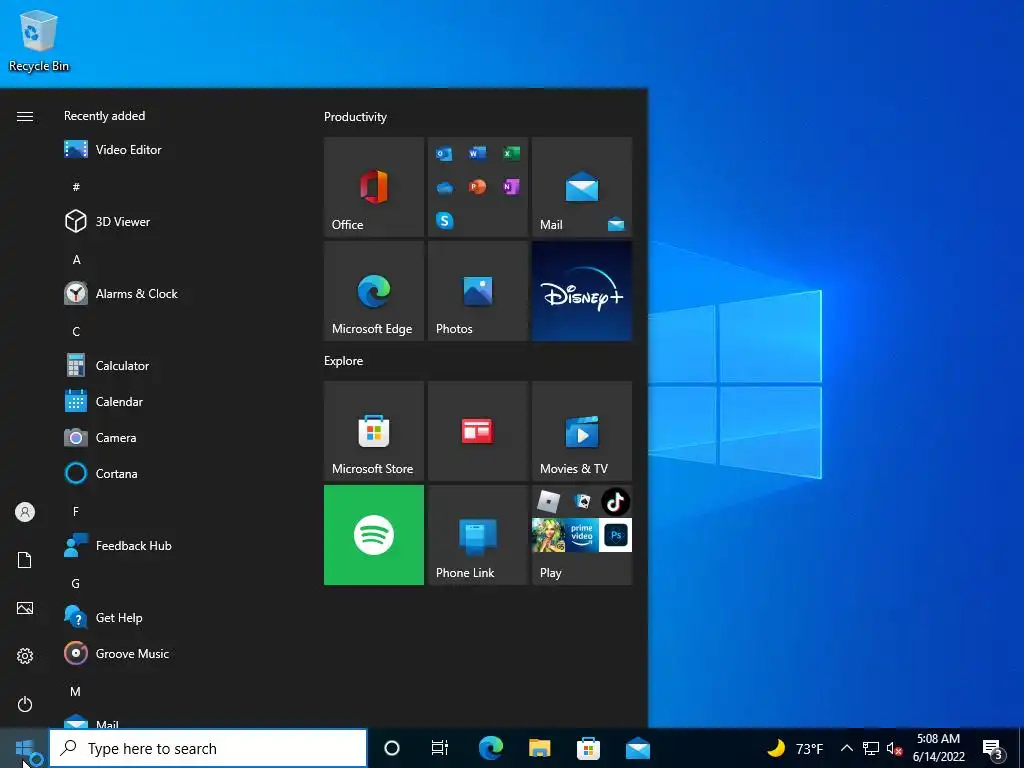Open 3D Viewer app
This screenshot has height=768, width=1024.
[107, 221]
